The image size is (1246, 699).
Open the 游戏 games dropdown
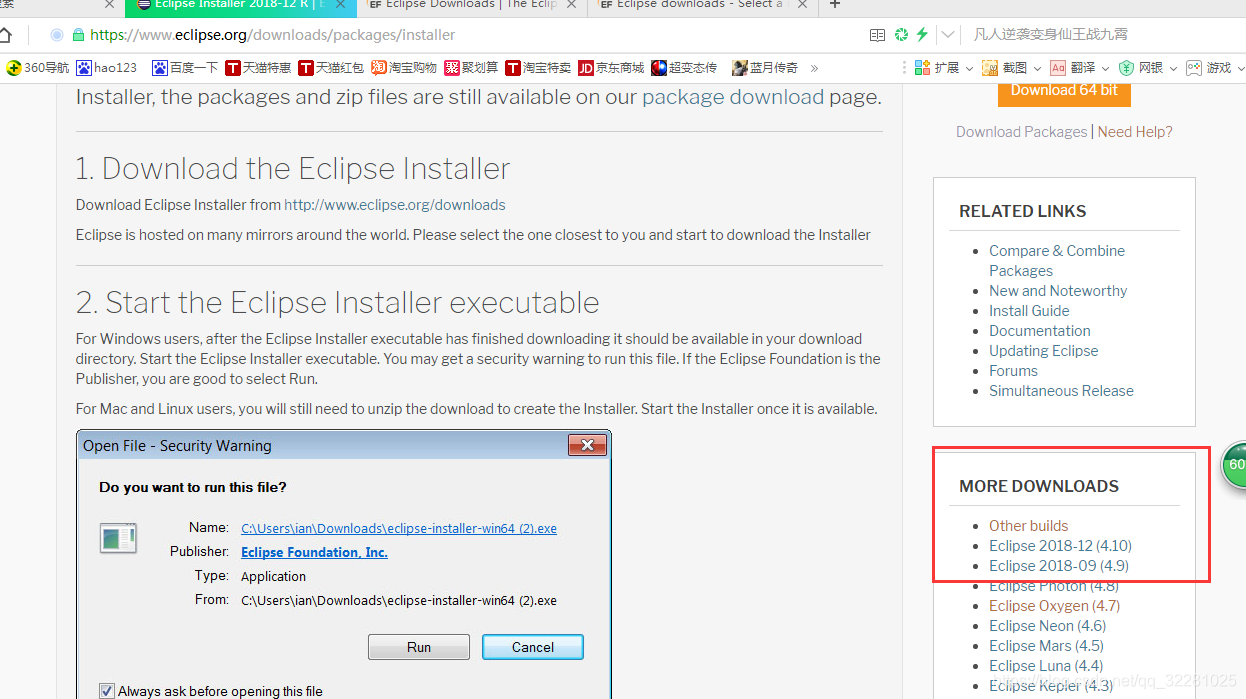pyautogui.click(x=1214, y=68)
